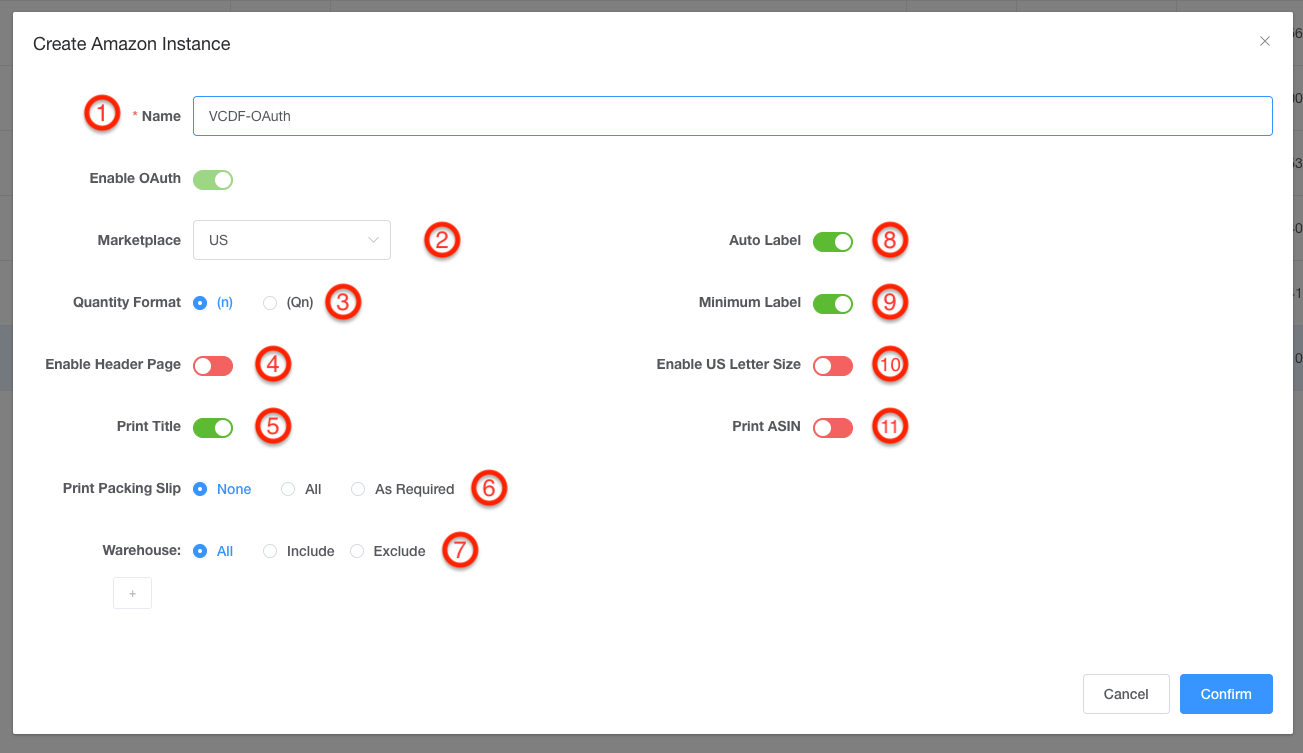Choose the (n) quantity format radio
Image resolution: width=1303 pixels, height=753 pixels.
pos(200,303)
